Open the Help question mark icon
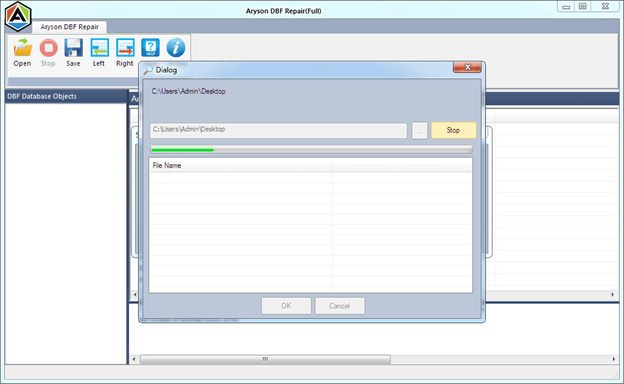 point(150,48)
